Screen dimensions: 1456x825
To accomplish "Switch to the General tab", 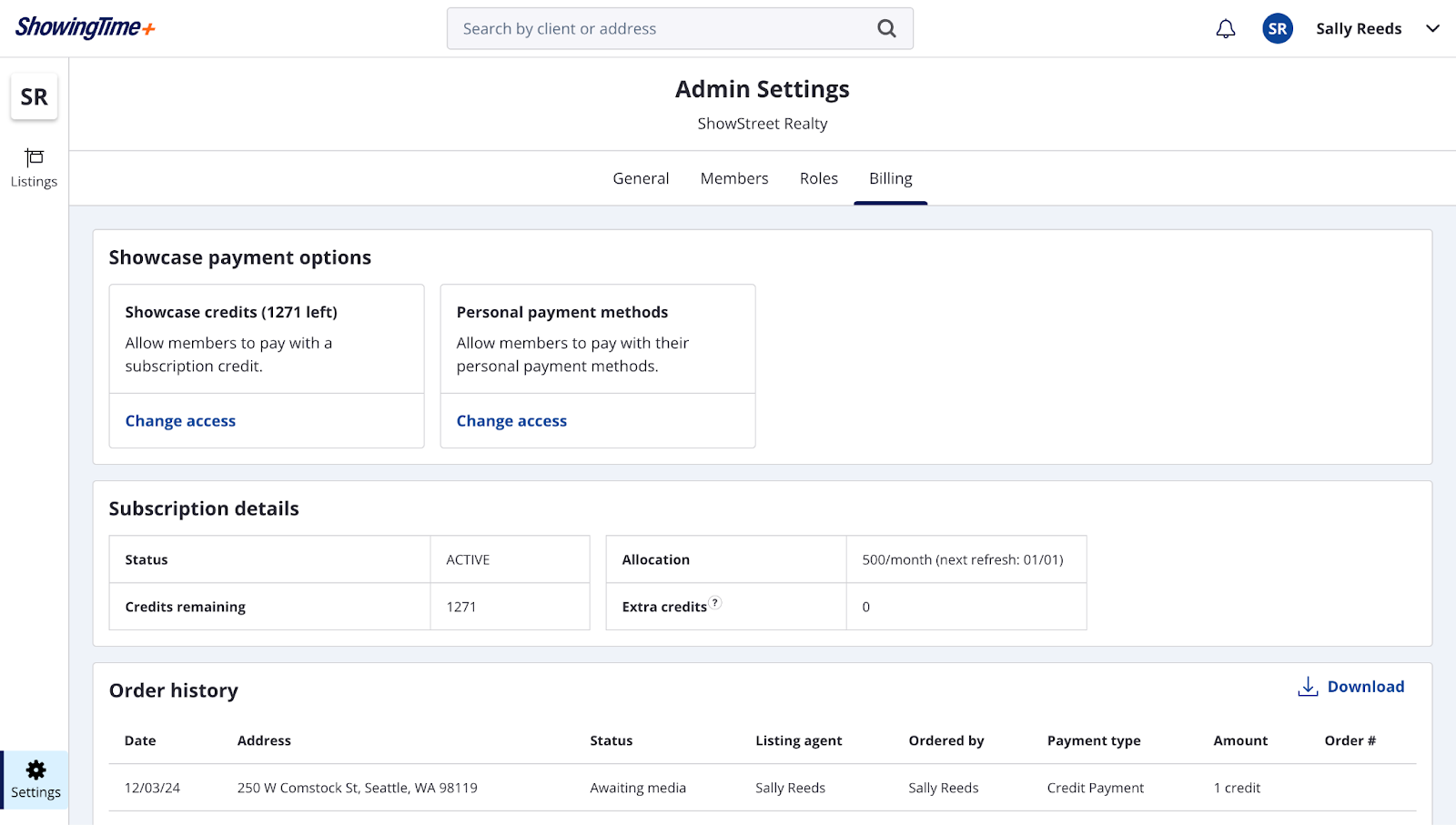I will [641, 178].
